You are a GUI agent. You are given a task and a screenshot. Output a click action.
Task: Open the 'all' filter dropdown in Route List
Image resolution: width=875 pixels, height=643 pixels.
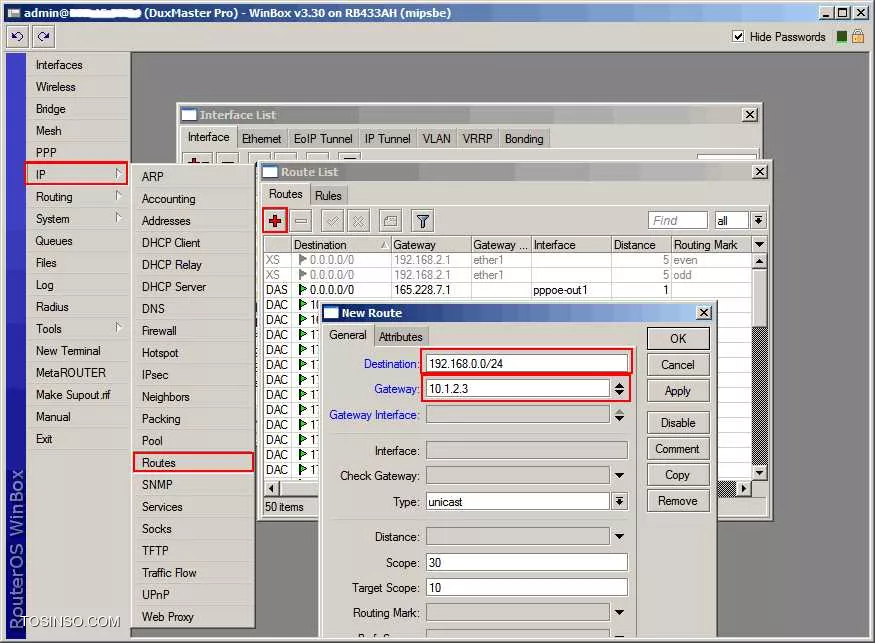click(758, 220)
